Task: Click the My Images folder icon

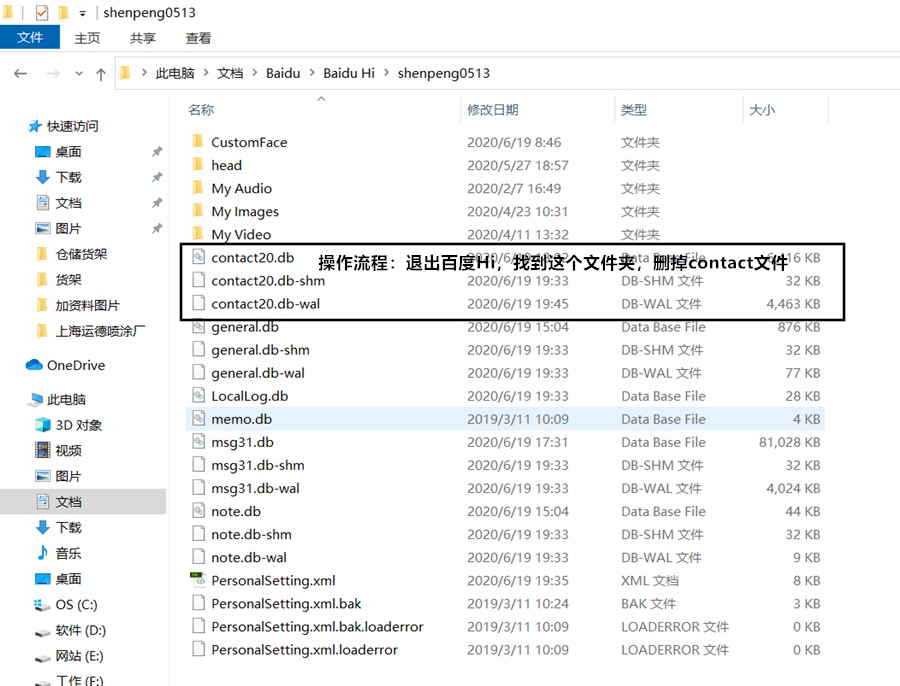Action: tap(197, 211)
